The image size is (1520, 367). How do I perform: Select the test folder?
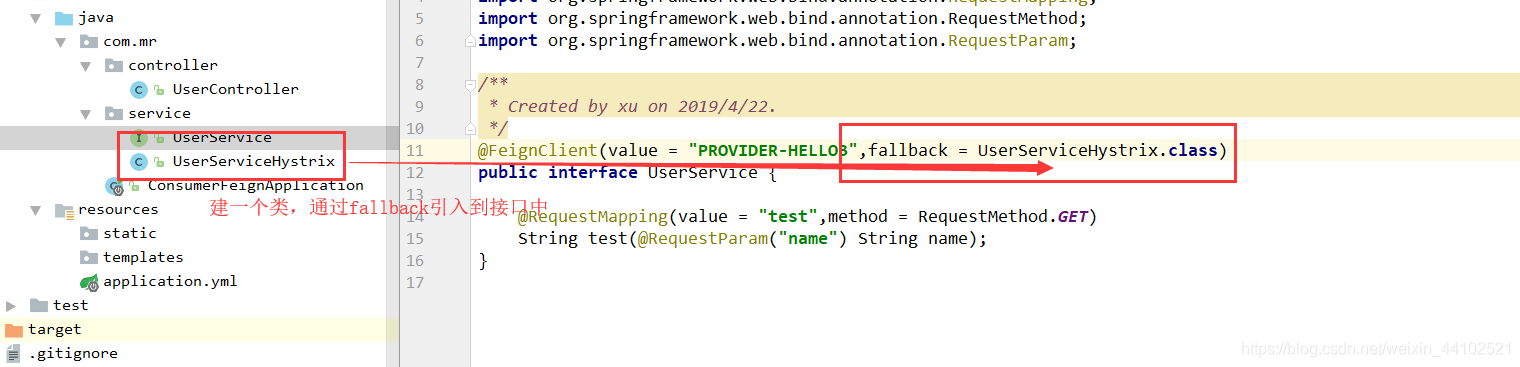pyautogui.click(x=70, y=305)
